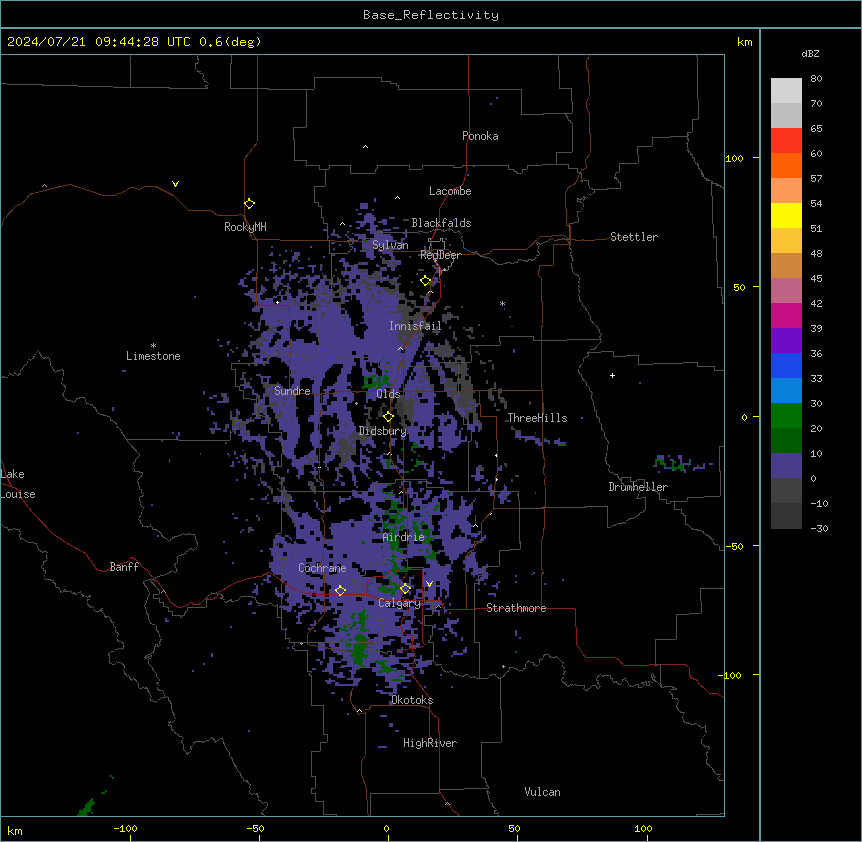This screenshot has height=842, width=862.
Task: Click the Base_Reflectivity title text
Action: click(430, 15)
